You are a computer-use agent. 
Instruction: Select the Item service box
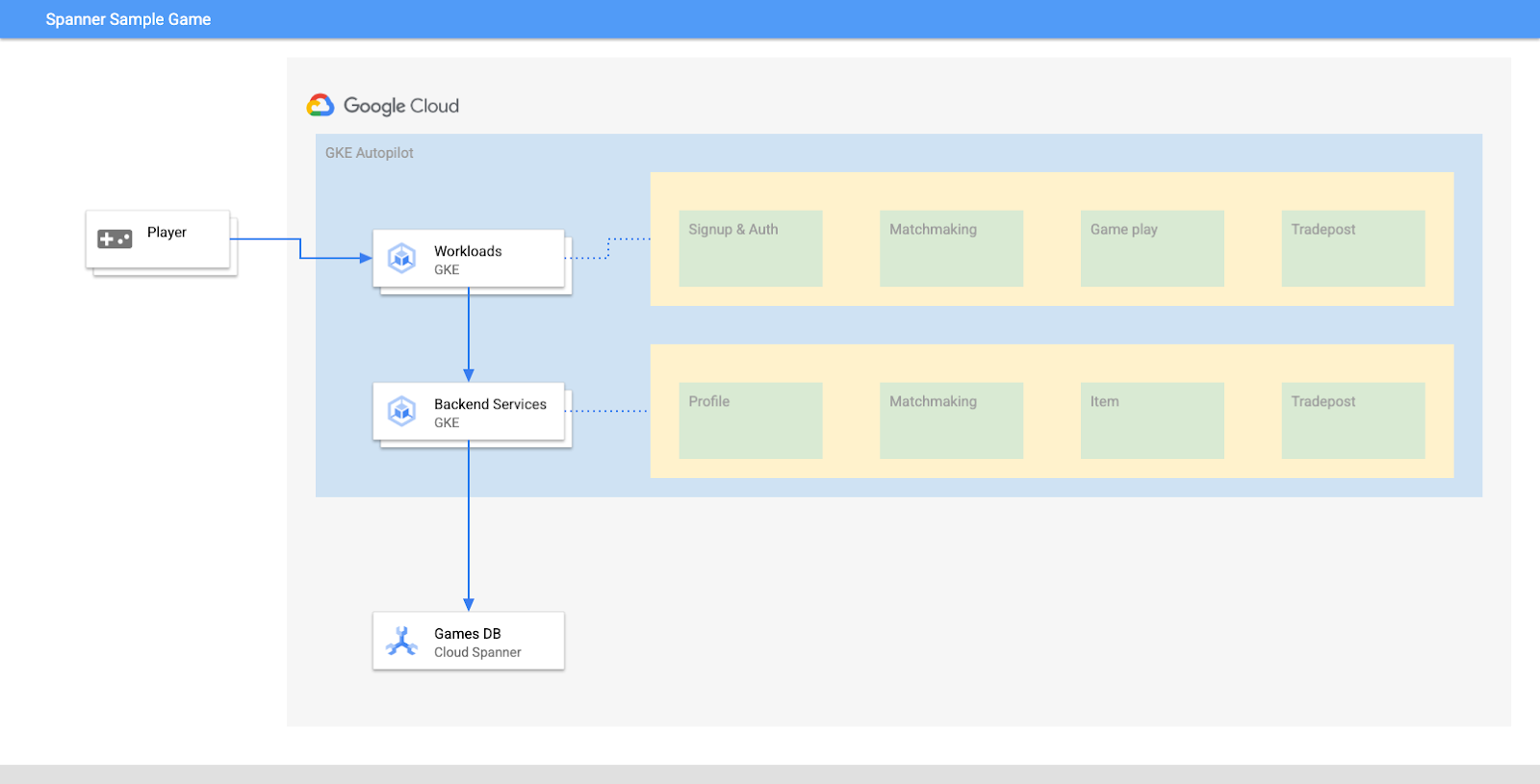[x=1151, y=420]
